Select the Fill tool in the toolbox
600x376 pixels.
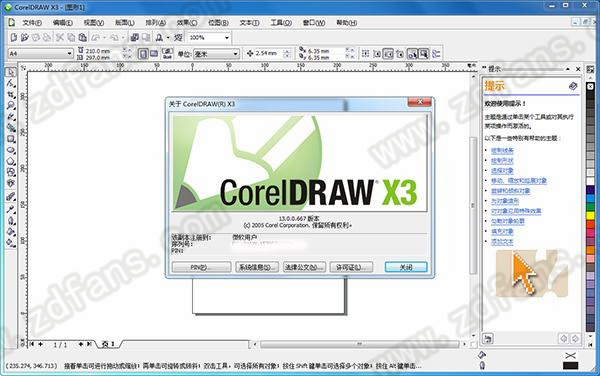click(11, 231)
